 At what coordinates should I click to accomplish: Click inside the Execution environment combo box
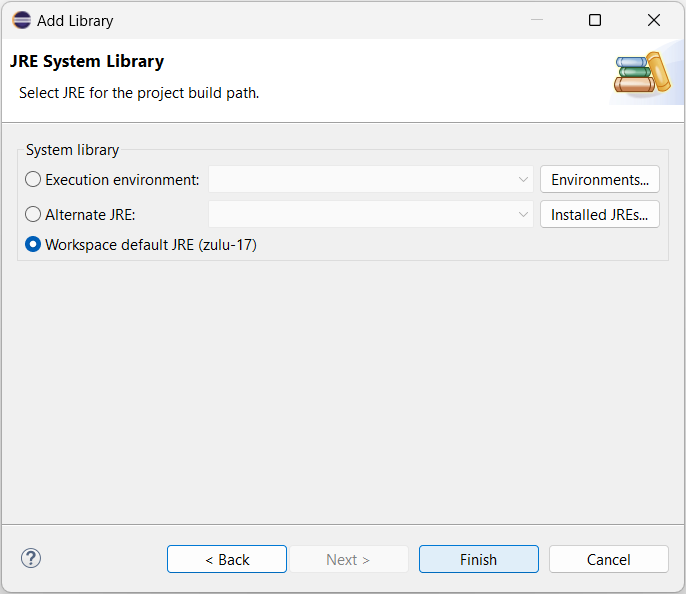371,179
